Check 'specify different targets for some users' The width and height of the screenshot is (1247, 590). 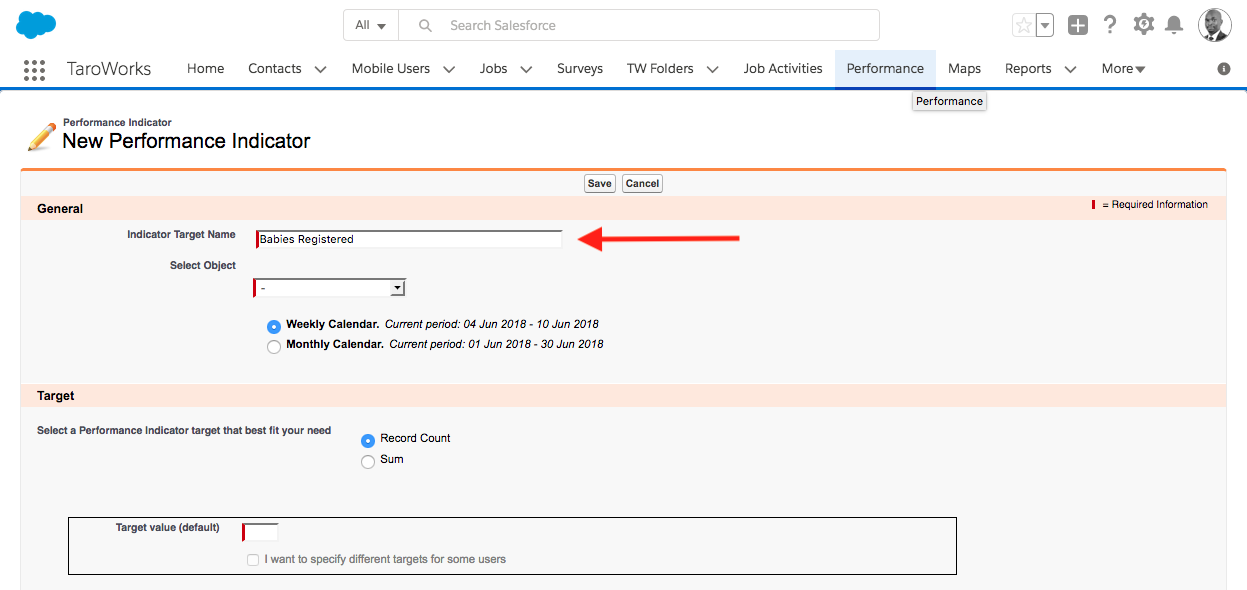coord(253,560)
